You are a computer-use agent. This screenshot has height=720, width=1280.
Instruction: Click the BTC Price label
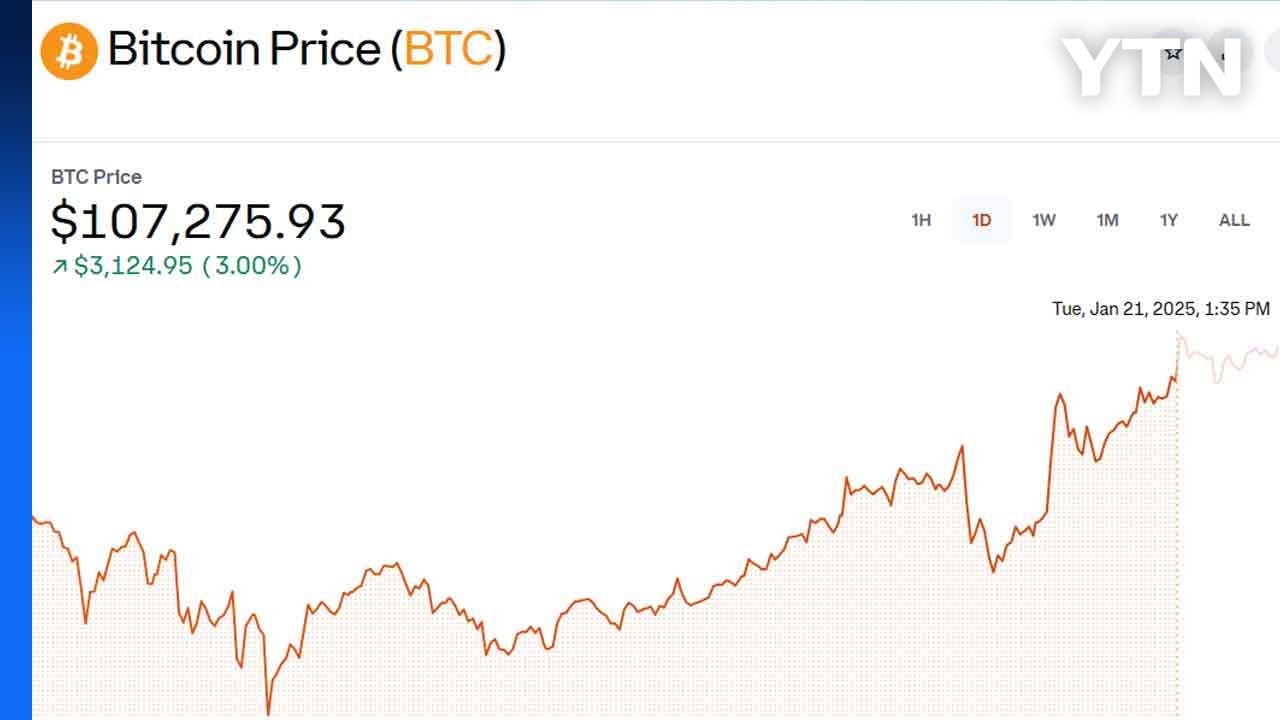[x=96, y=177]
